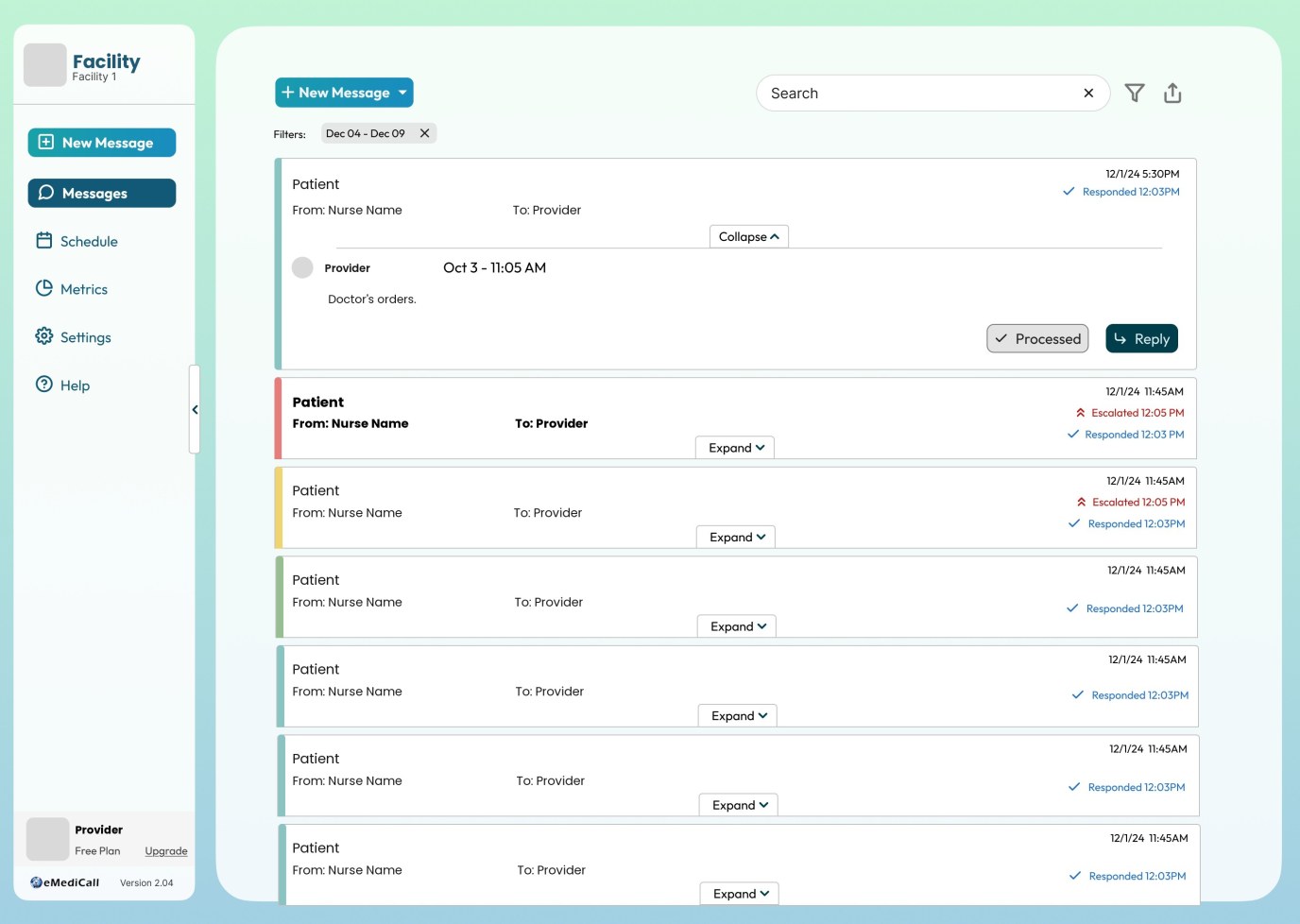Expand the last Patient message
1300x924 pixels.
coord(740,894)
